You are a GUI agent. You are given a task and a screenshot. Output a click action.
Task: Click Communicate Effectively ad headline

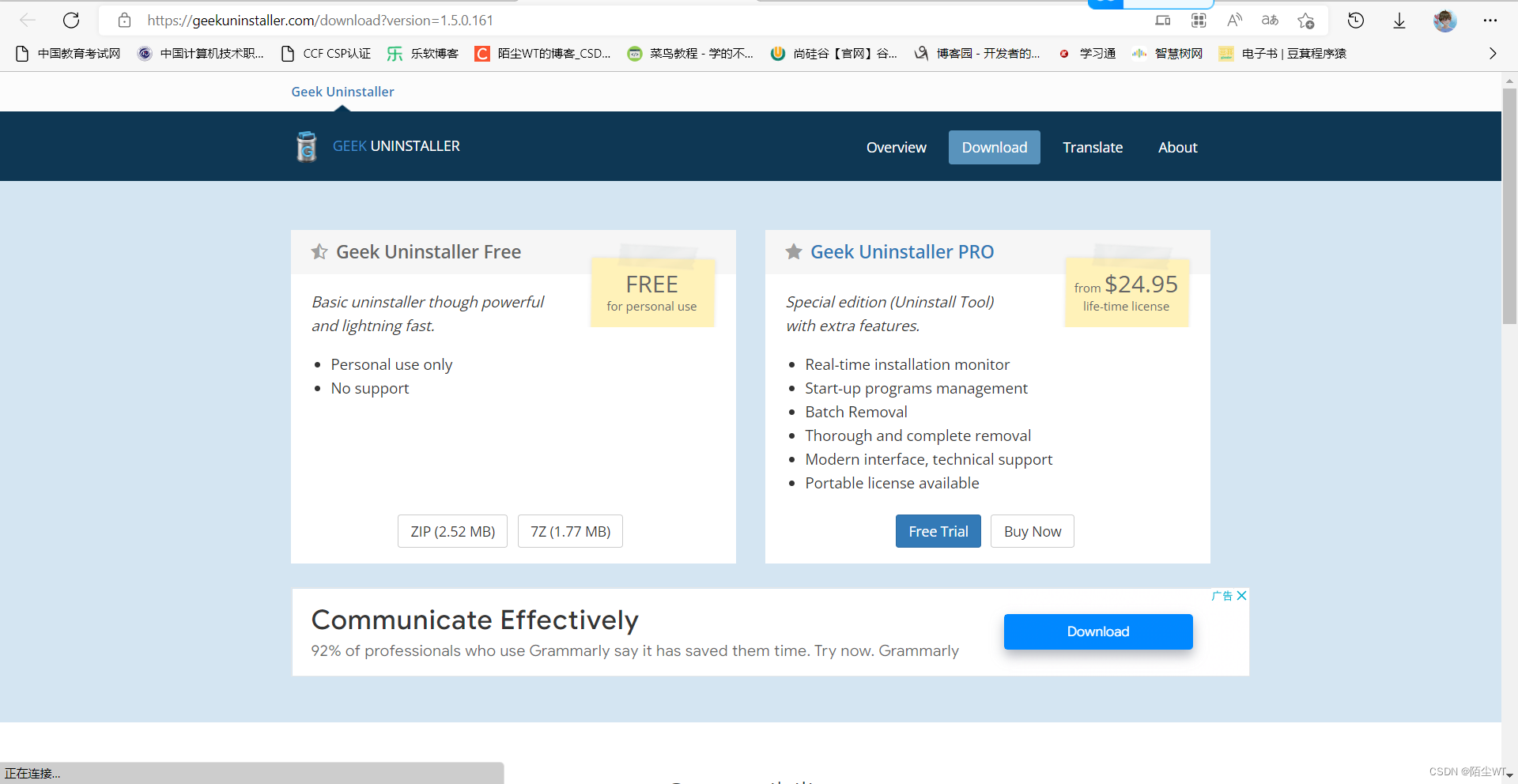click(474, 620)
